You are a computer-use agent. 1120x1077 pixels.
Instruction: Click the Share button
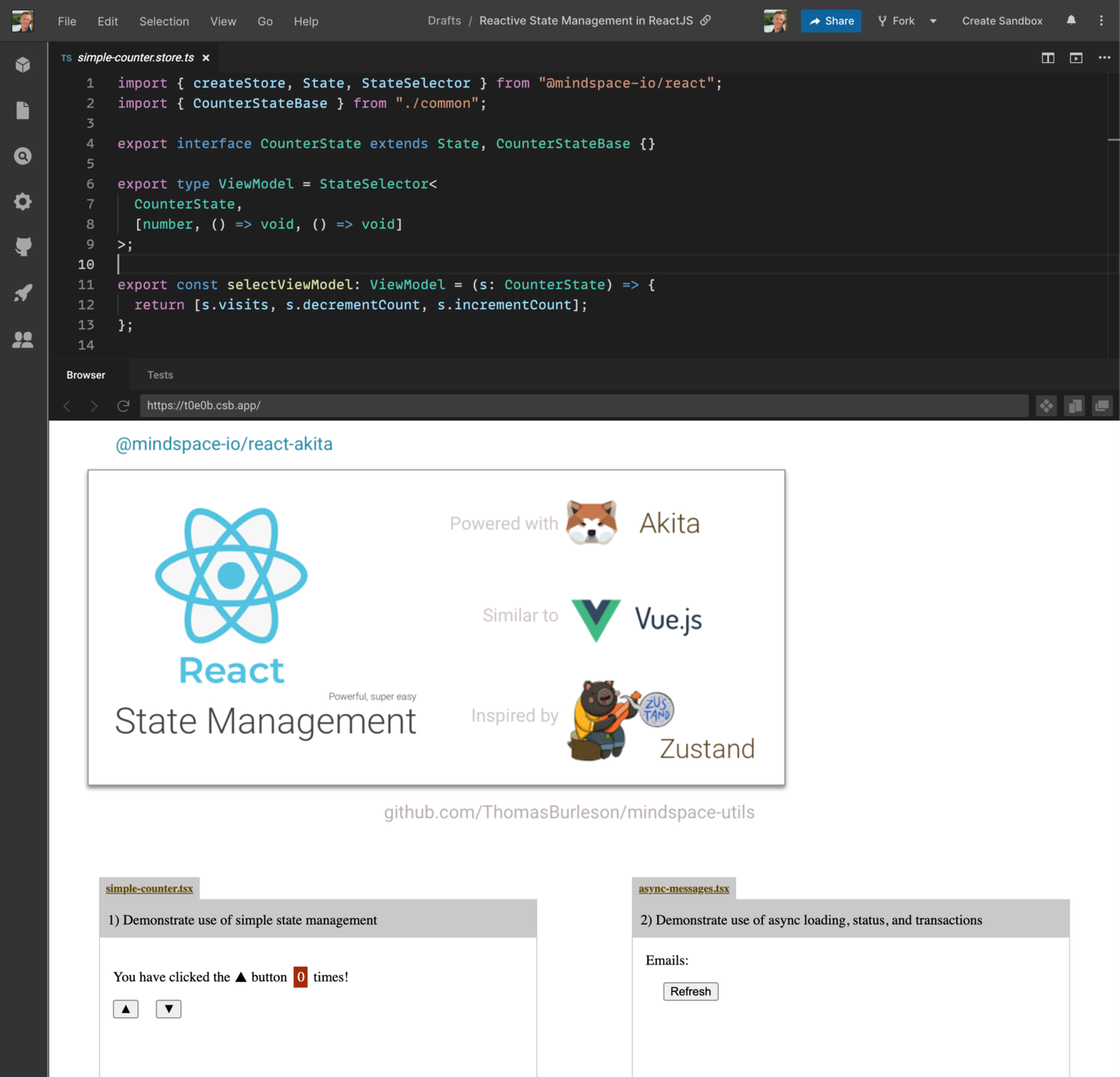click(831, 21)
